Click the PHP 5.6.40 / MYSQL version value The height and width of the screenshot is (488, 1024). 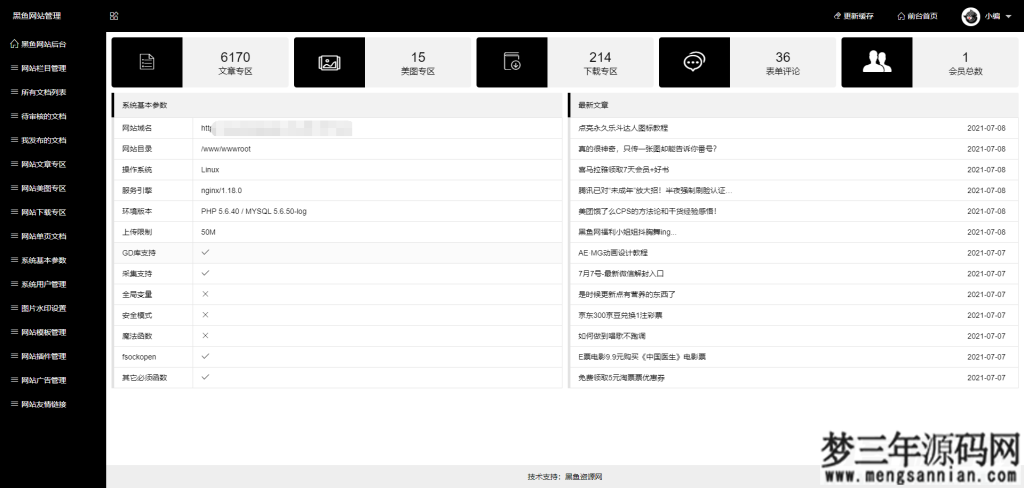[253, 212]
